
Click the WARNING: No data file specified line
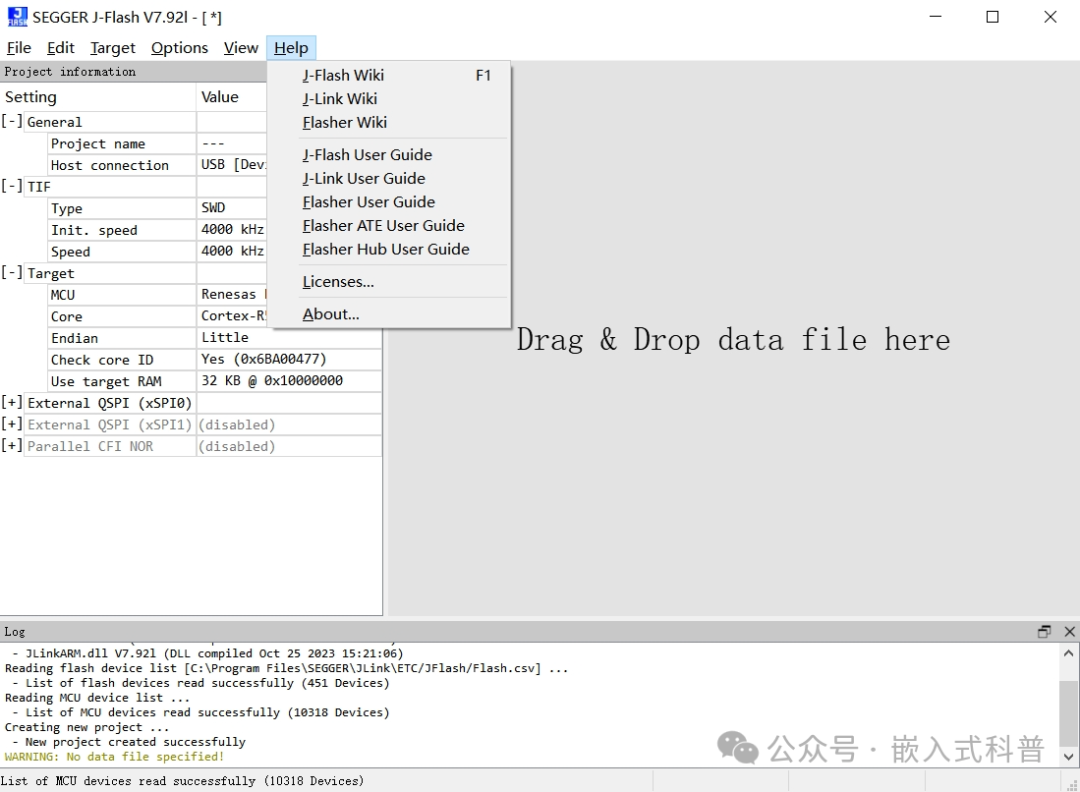pyautogui.click(x=114, y=756)
